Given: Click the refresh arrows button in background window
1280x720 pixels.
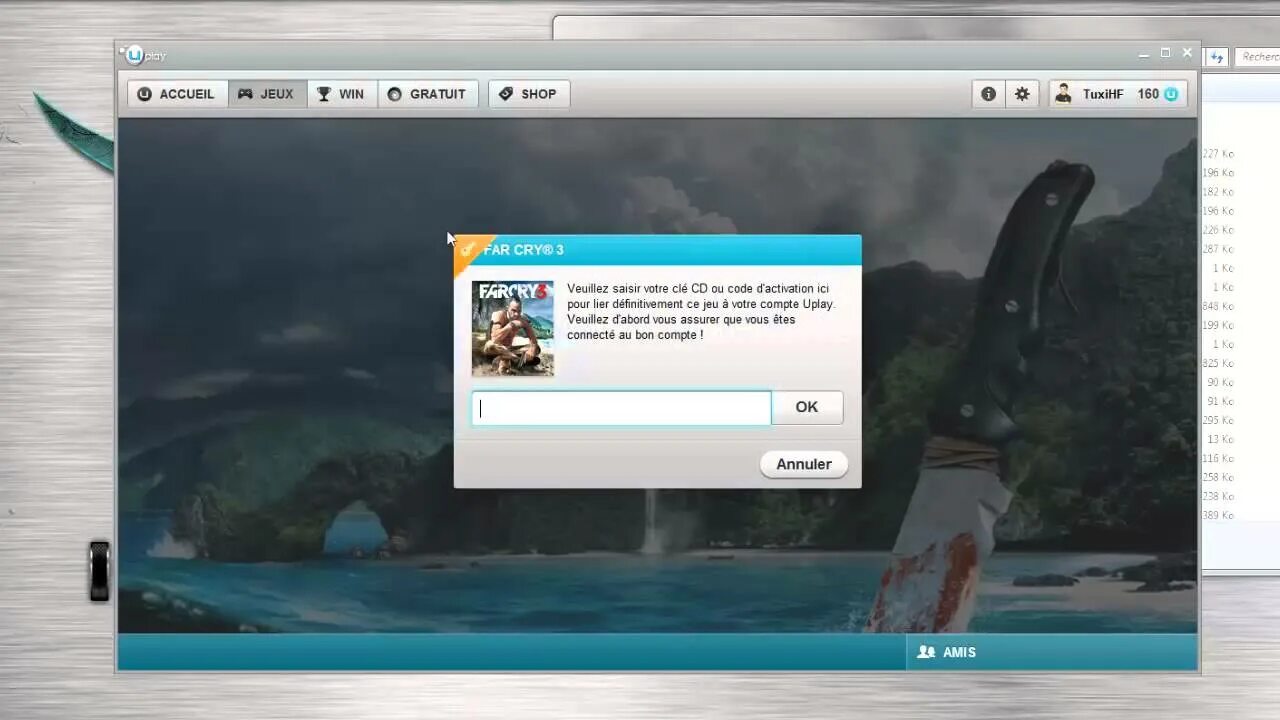Looking at the screenshot, I should [1217, 57].
